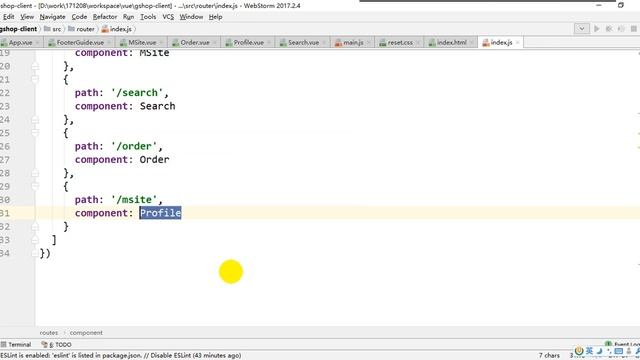This screenshot has width=640, height=360.
Task: Open the Terminal tool window
Action: (x=16, y=344)
